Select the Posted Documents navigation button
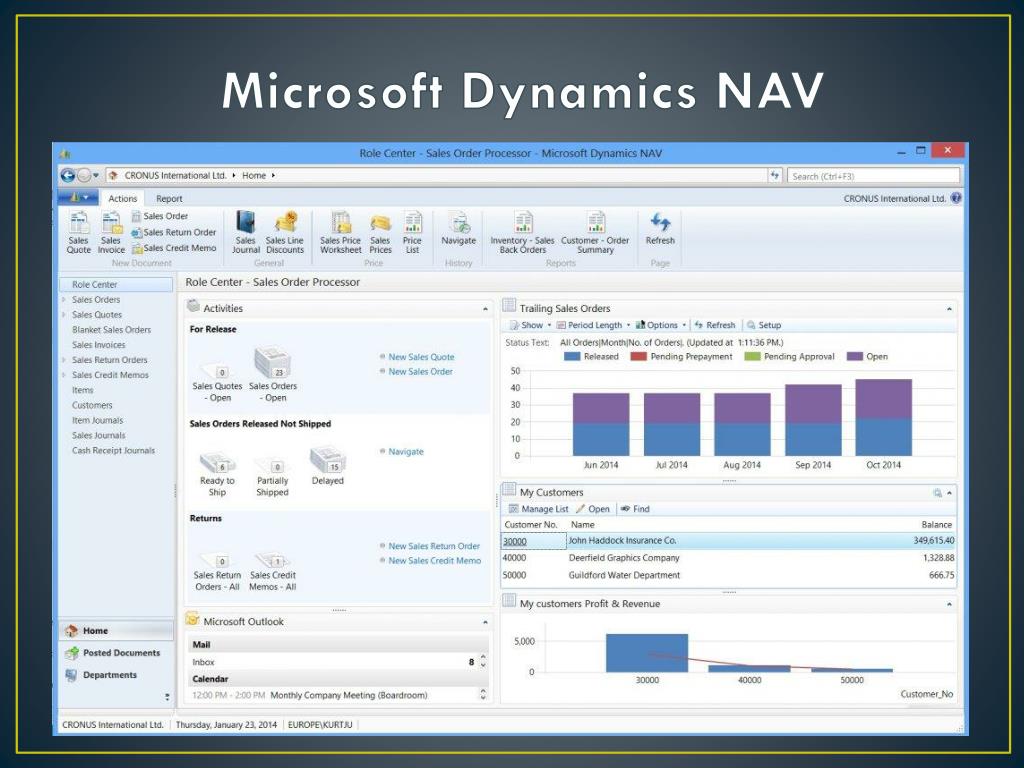The image size is (1024, 768). click(x=116, y=653)
